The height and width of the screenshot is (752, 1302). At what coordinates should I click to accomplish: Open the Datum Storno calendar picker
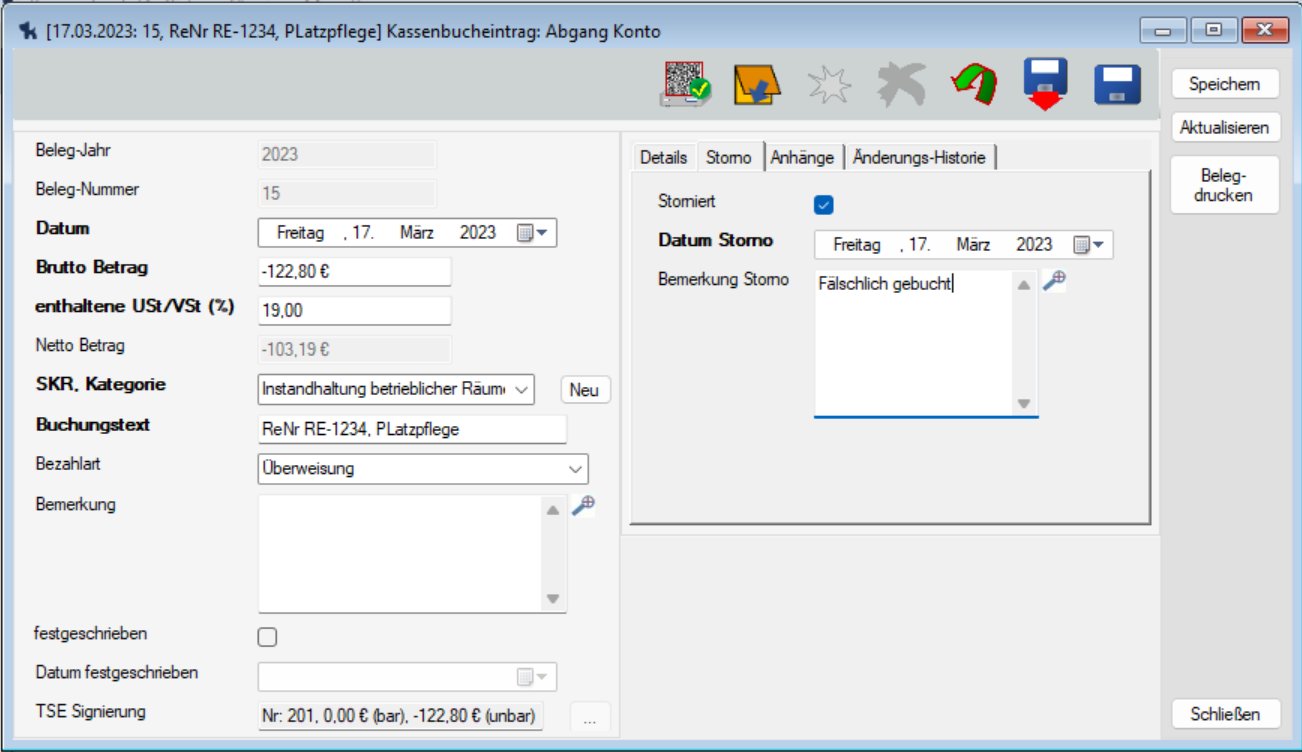(1089, 245)
